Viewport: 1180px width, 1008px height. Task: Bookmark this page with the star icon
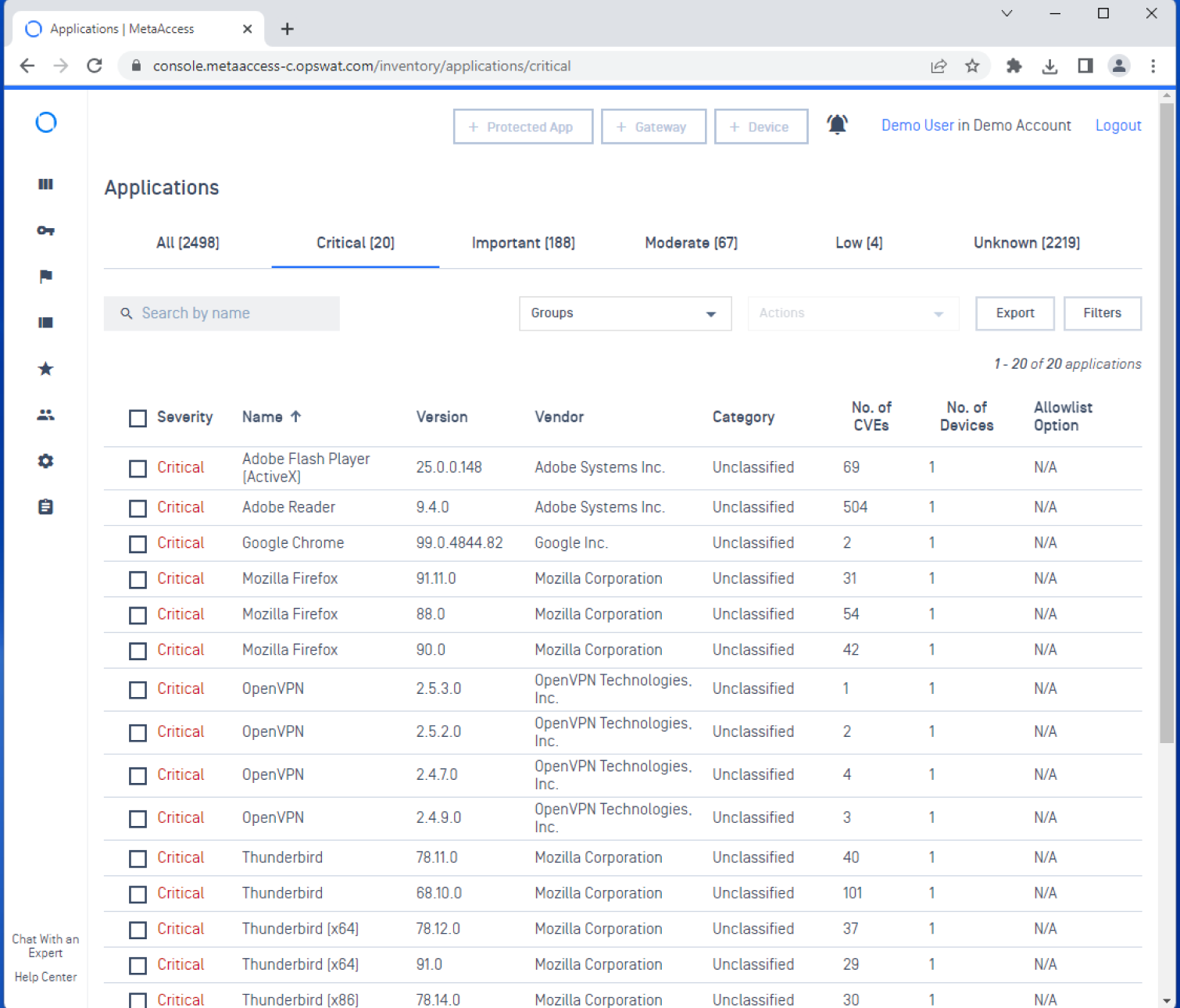click(x=972, y=66)
